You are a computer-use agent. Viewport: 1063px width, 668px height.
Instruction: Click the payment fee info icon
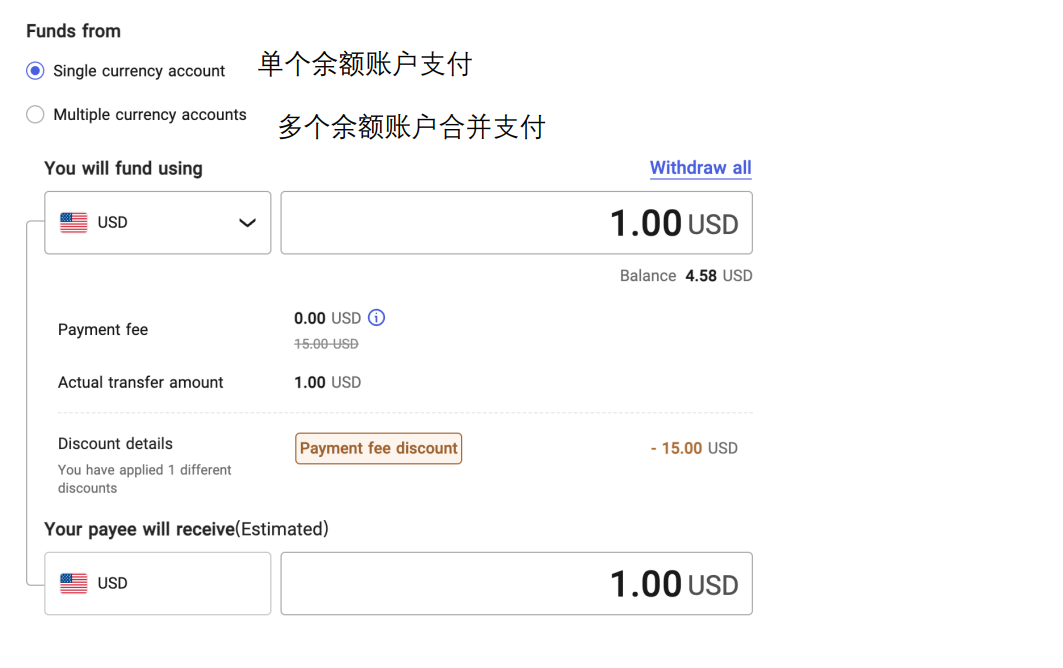click(x=376, y=318)
